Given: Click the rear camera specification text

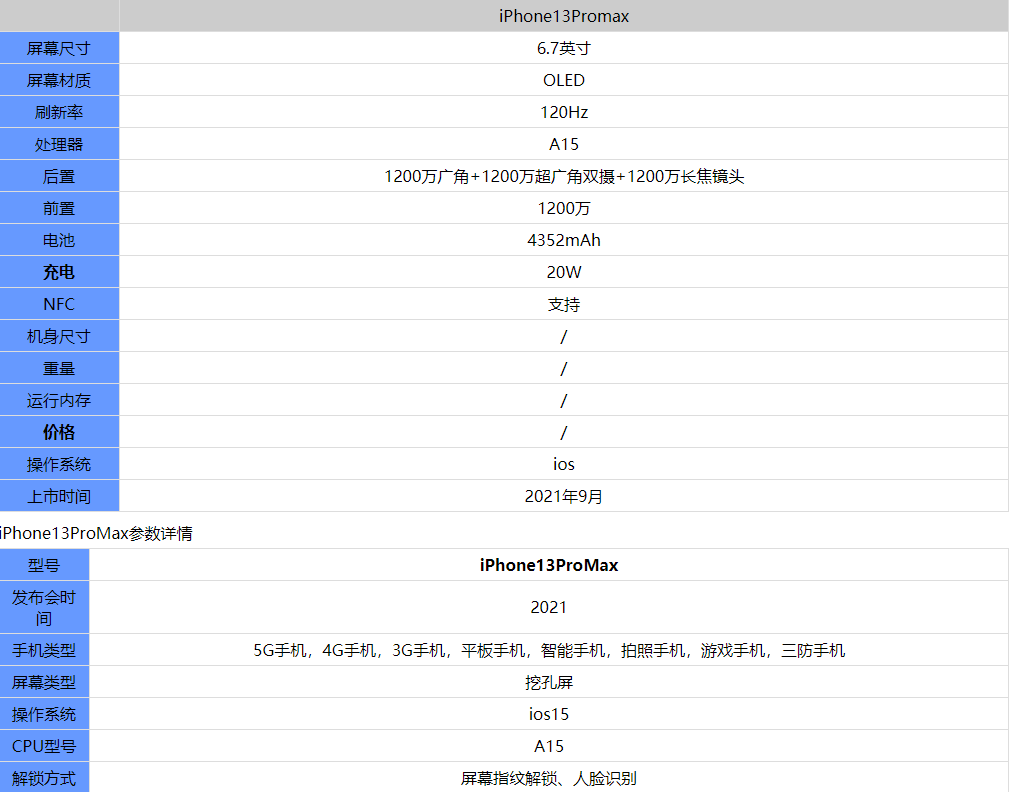Looking at the screenshot, I should (563, 176).
